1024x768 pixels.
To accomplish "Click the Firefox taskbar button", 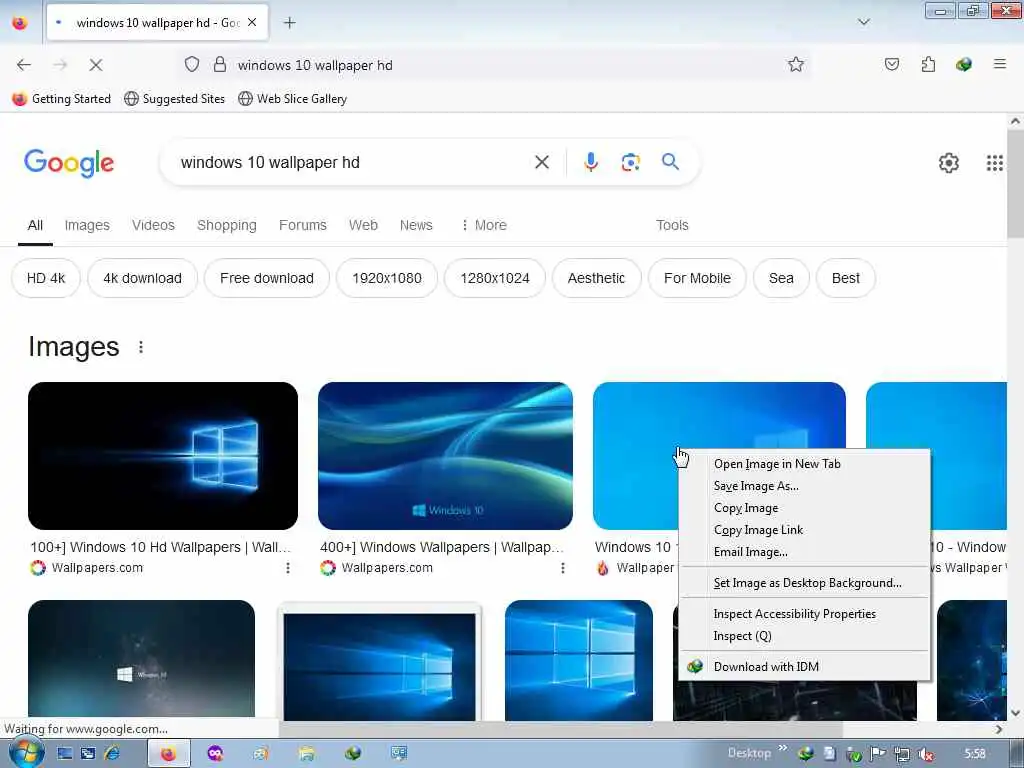I will click(x=168, y=754).
